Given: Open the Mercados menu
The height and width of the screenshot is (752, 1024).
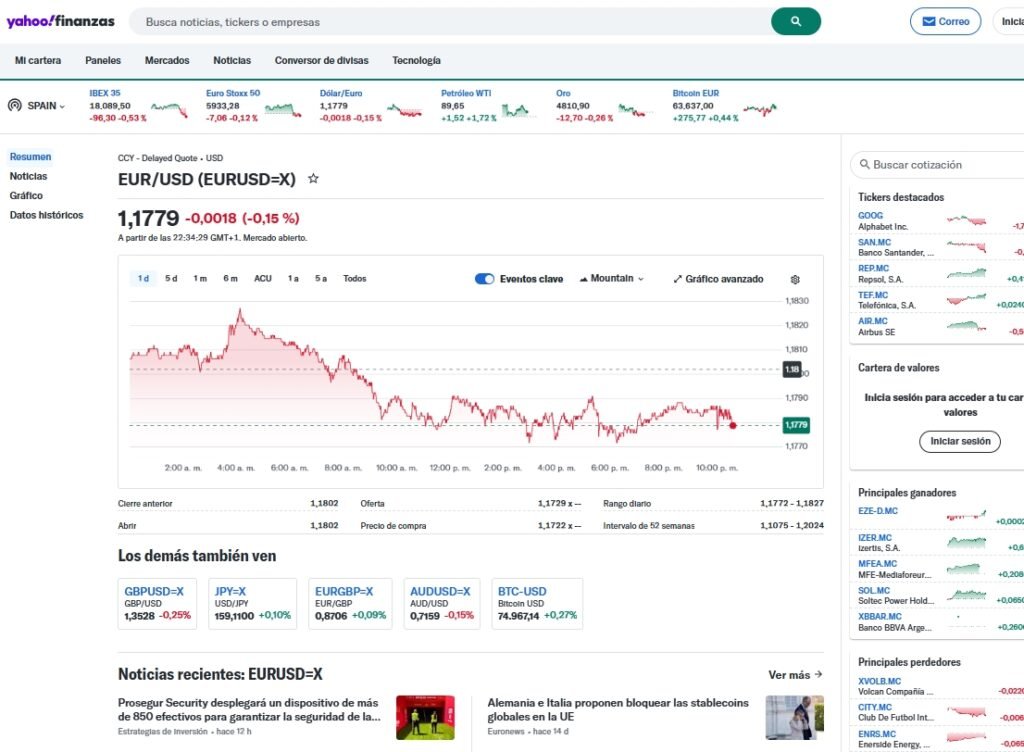Looking at the screenshot, I should (x=167, y=60).
